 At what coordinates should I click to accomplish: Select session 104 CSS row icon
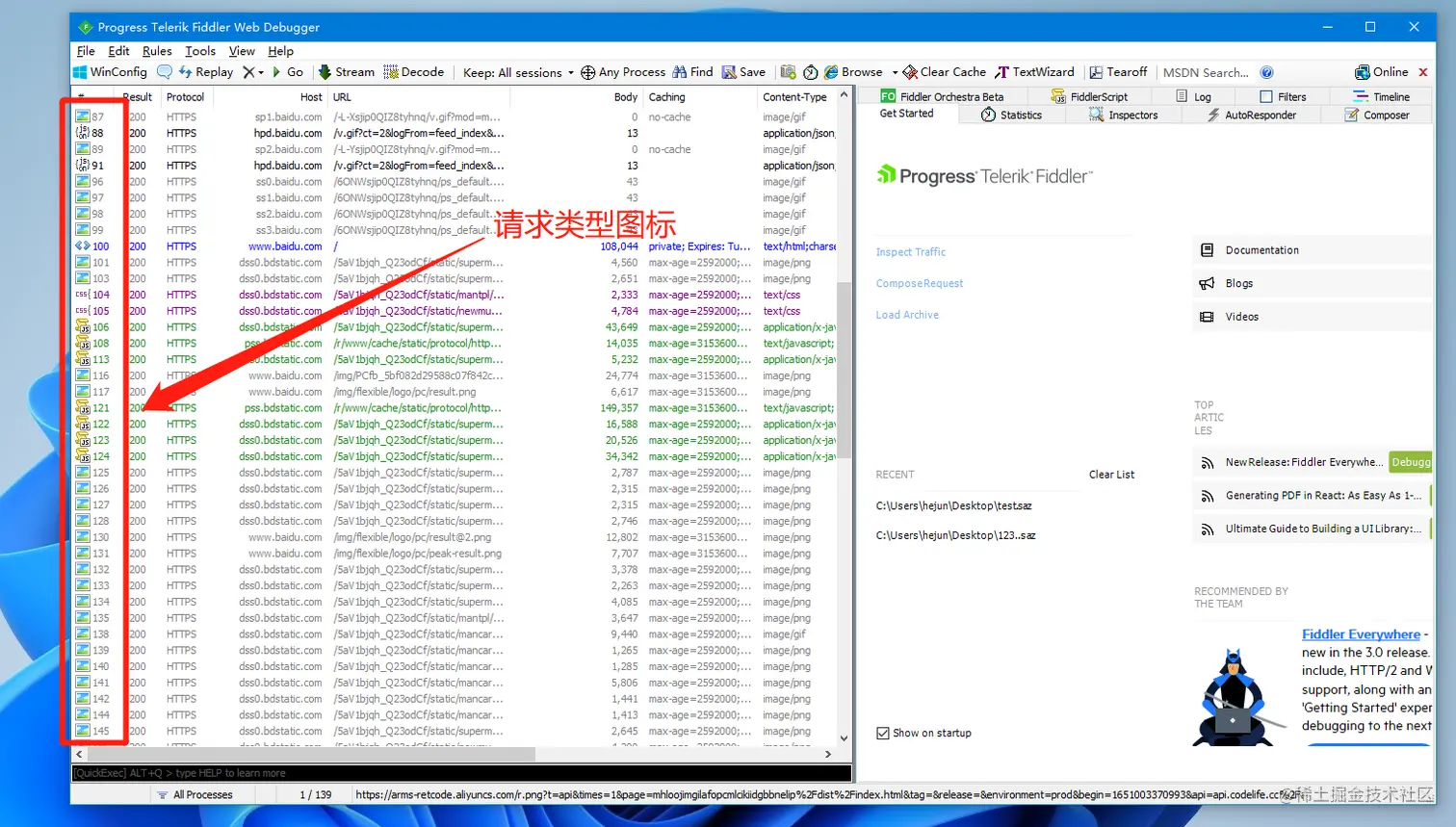82,295
